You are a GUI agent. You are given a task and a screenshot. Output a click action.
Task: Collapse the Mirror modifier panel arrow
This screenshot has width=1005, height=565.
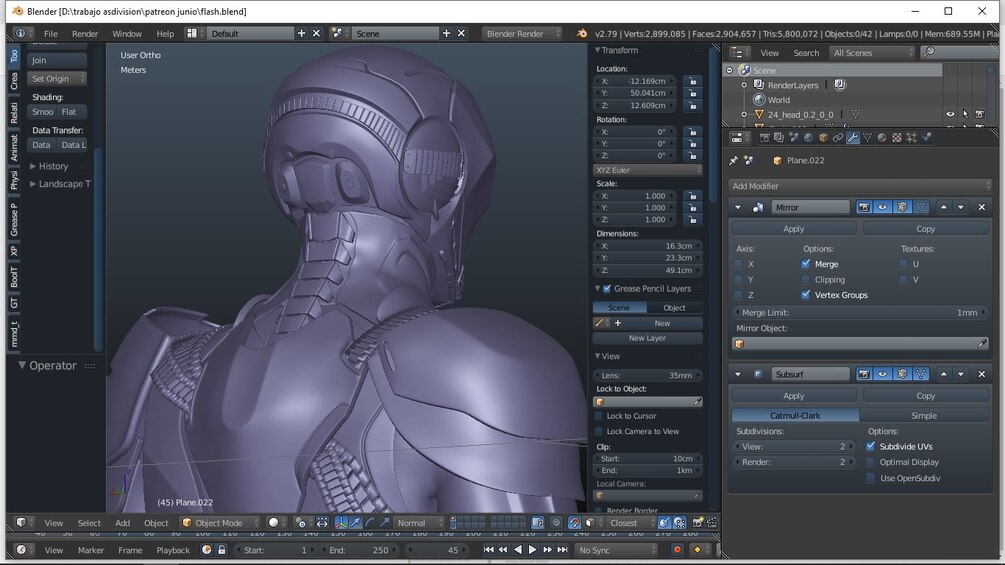[738, 208]
